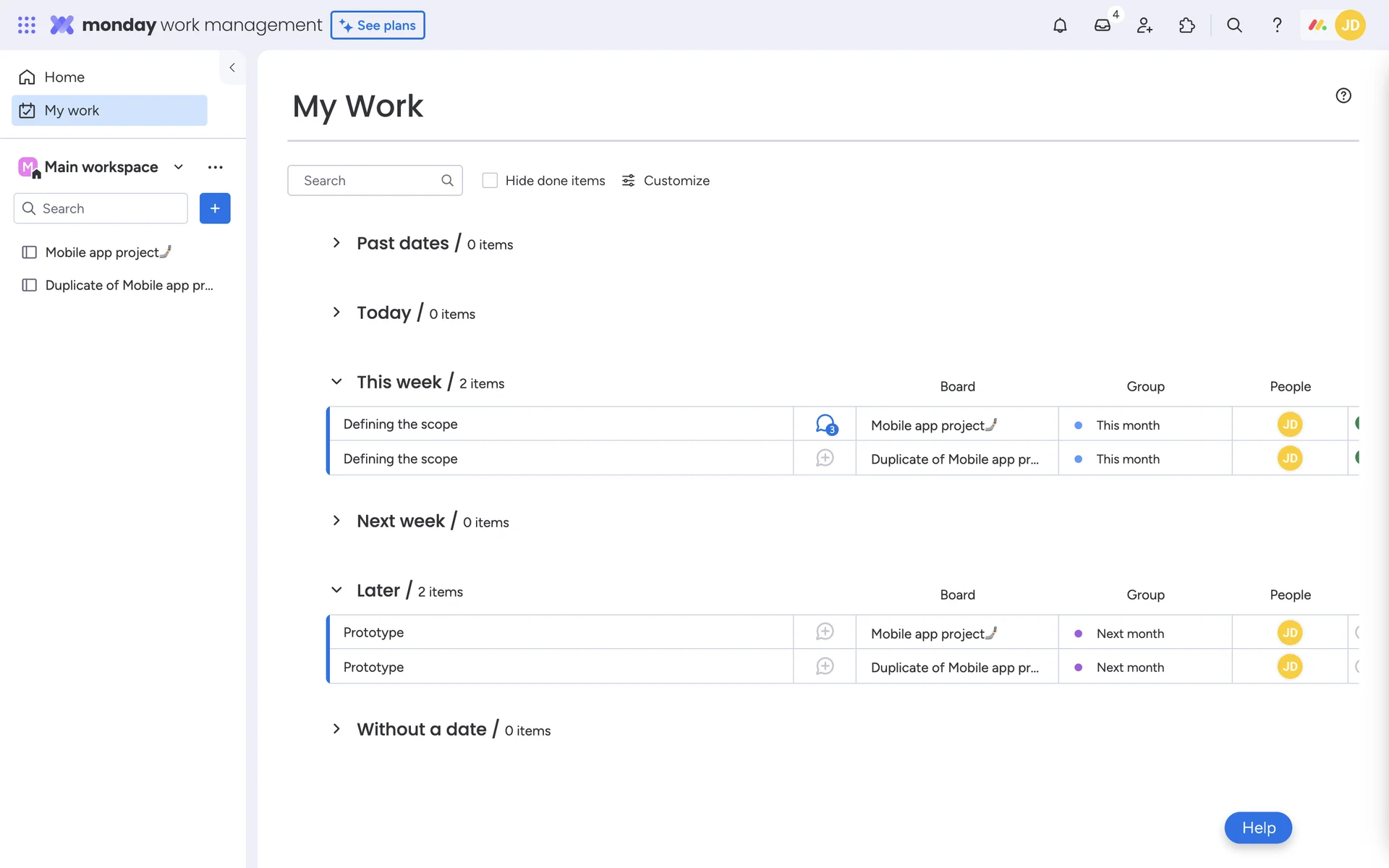Expand the Without a date section
Screen dimensions: 1389x868
tap(336, 729)
